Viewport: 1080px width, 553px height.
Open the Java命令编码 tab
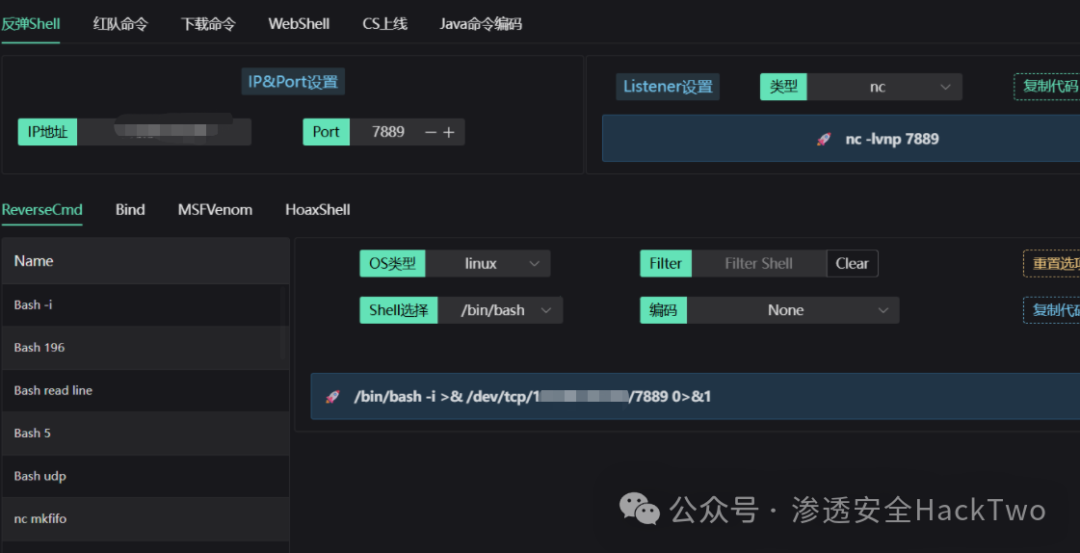click(481, 24)
